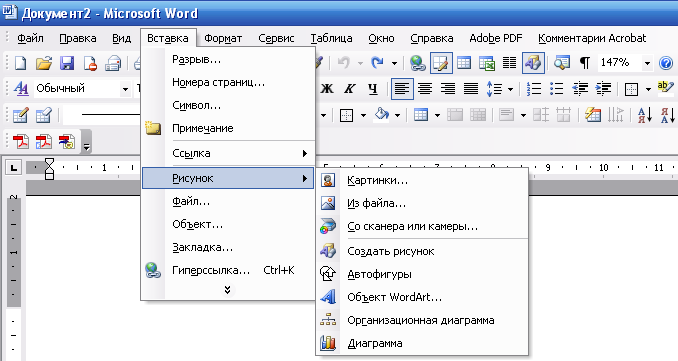The image size is (678, 361).
Task: Toggle Italic formatting (К)
Action: pyautogui.click(x=349, y=89)
